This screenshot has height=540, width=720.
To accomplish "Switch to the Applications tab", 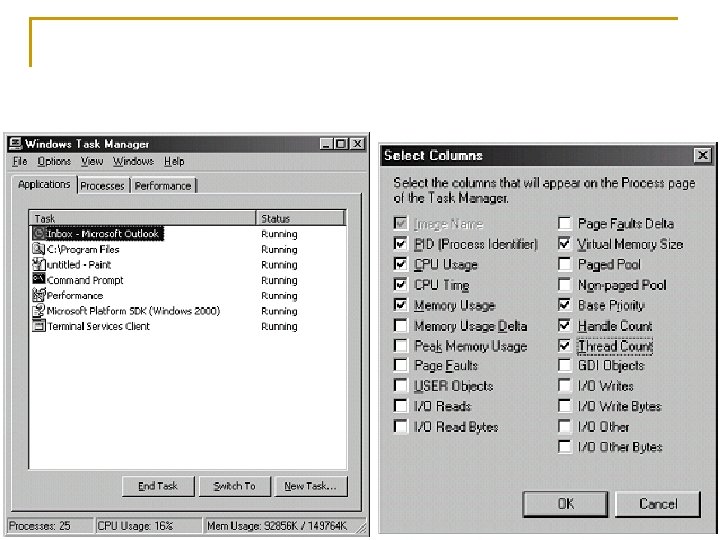I will [x=44, y=185].
